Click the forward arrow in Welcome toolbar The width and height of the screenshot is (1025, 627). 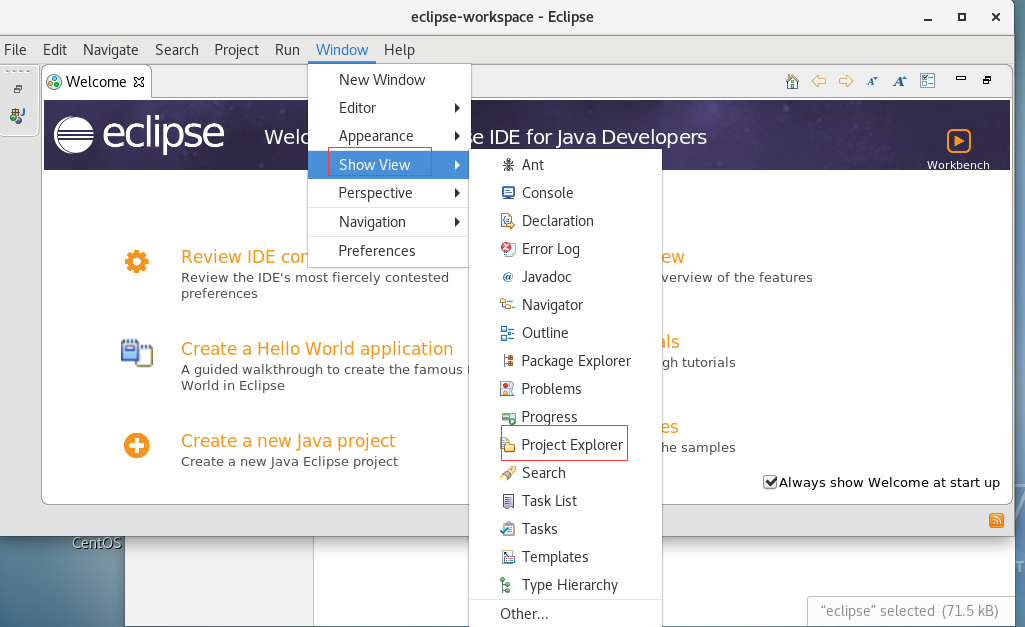[x=846, y=81]
